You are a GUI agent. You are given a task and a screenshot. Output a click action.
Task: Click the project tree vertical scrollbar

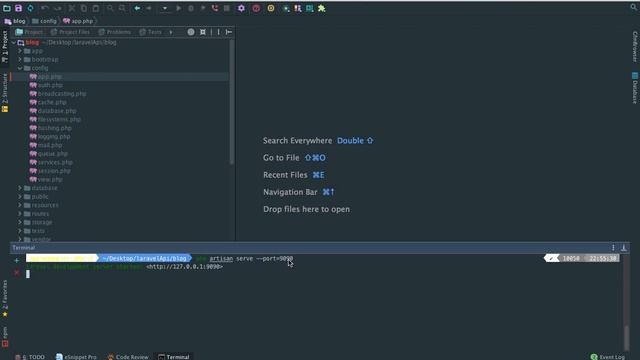click(231, 102)
